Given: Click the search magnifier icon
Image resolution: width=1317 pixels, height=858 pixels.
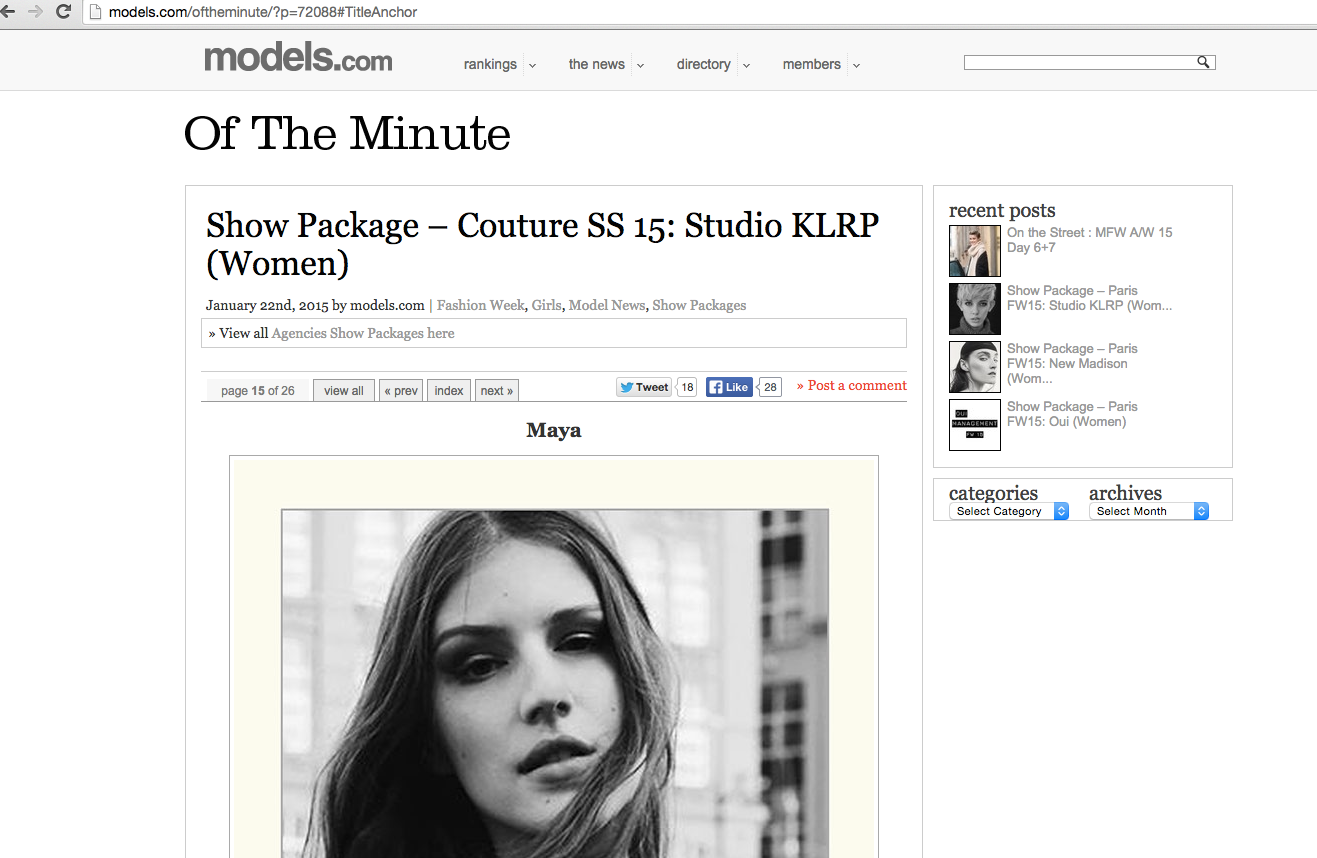Looking at the screenshot, I should (x=1203, y=62).
